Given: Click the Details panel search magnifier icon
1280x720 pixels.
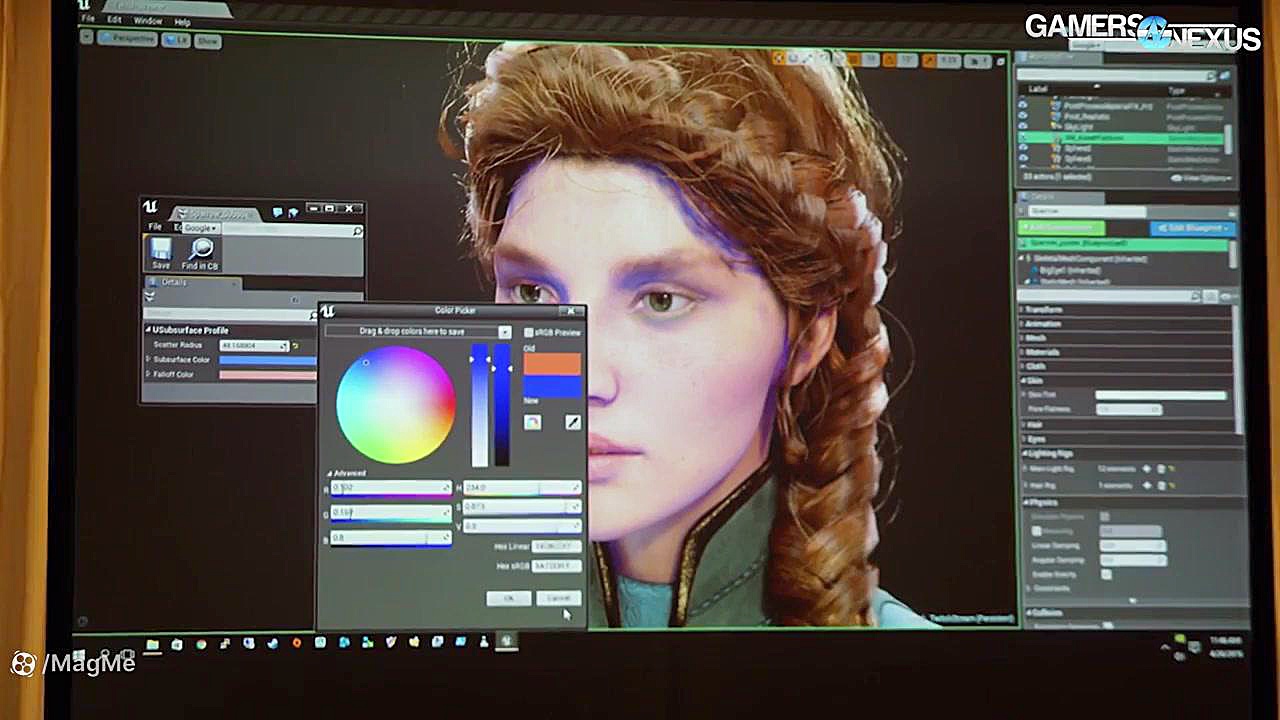Looking at the screenshot, I should 1196,296.
